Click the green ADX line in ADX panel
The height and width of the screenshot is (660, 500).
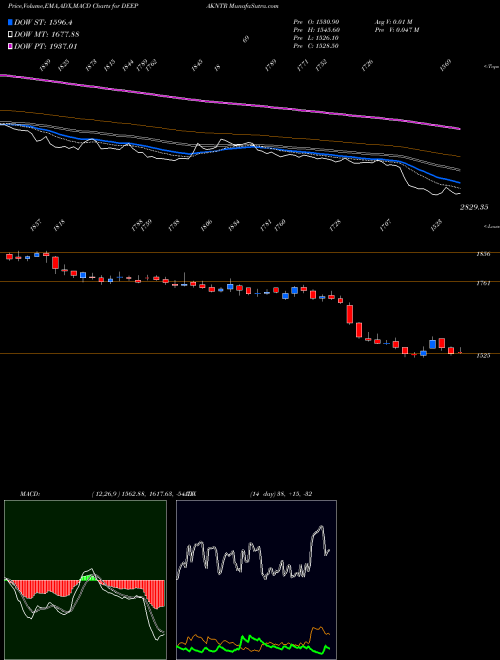pos(253,643)
